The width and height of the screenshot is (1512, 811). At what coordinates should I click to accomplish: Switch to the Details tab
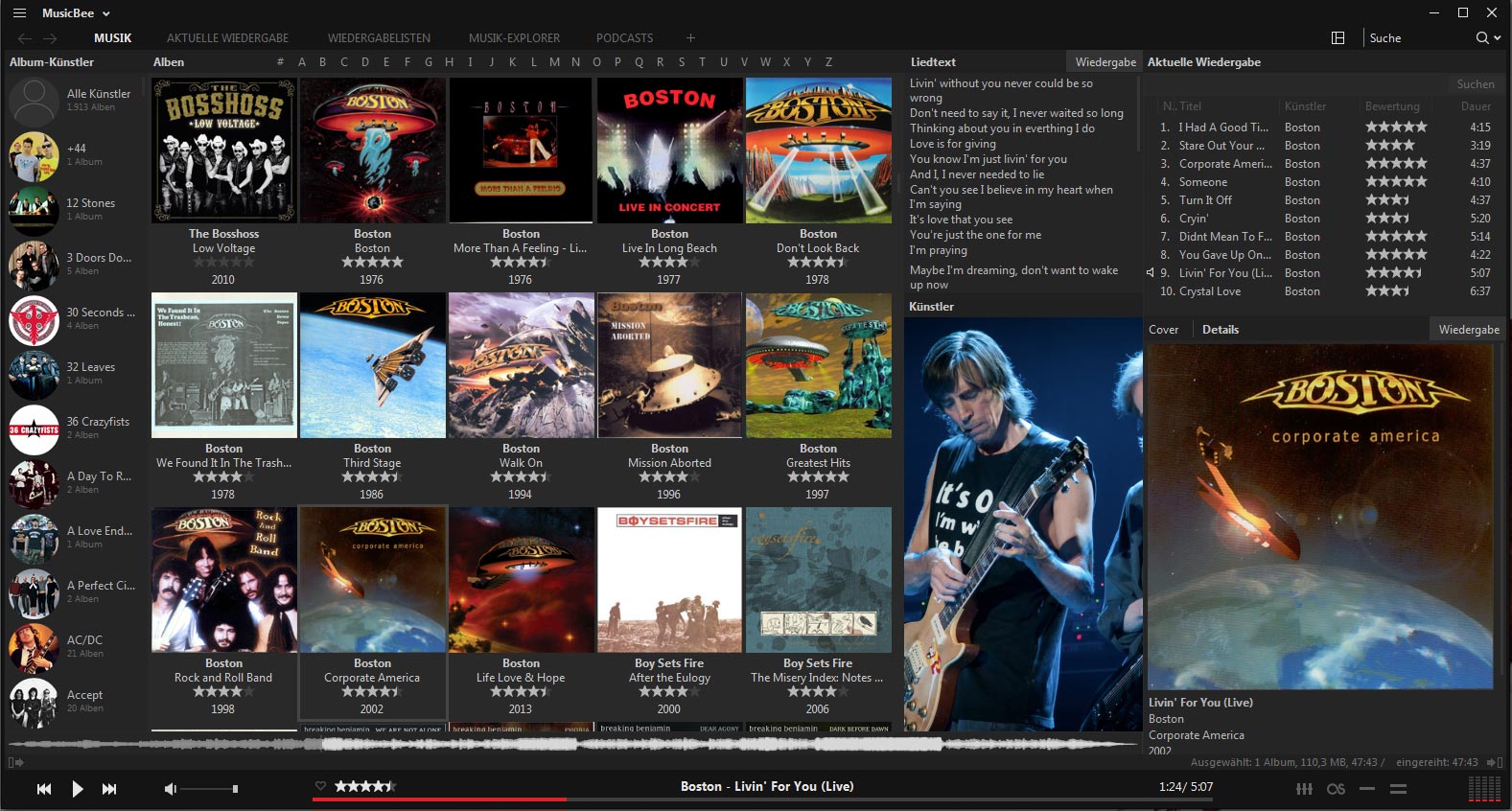click(x=1221, y=330)
